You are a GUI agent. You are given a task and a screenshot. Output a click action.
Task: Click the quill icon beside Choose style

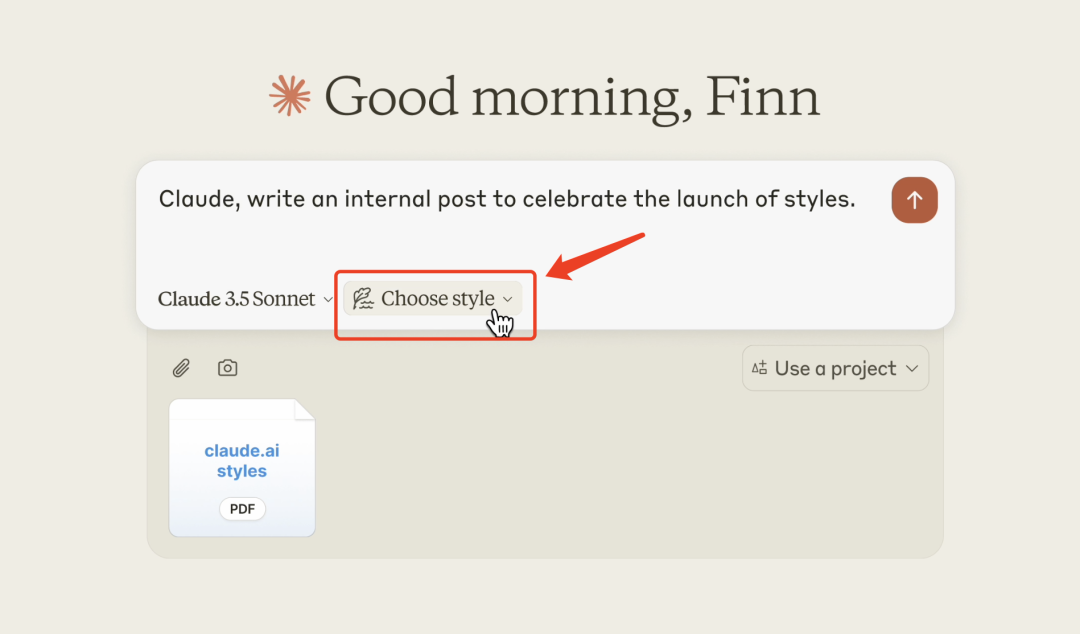tap(363, 298)
